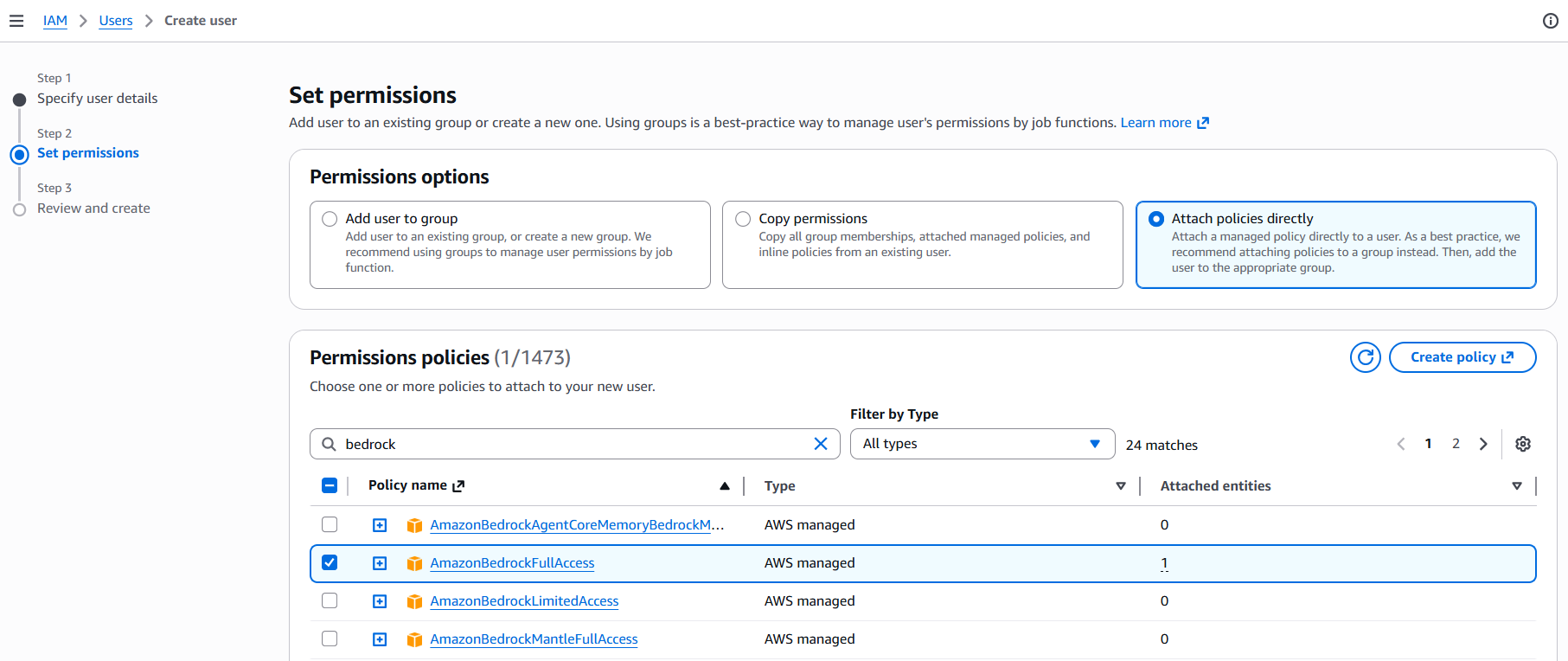The image size is (1568, 661).
Task: Select Add user to group option
Action: pos(330,219)
